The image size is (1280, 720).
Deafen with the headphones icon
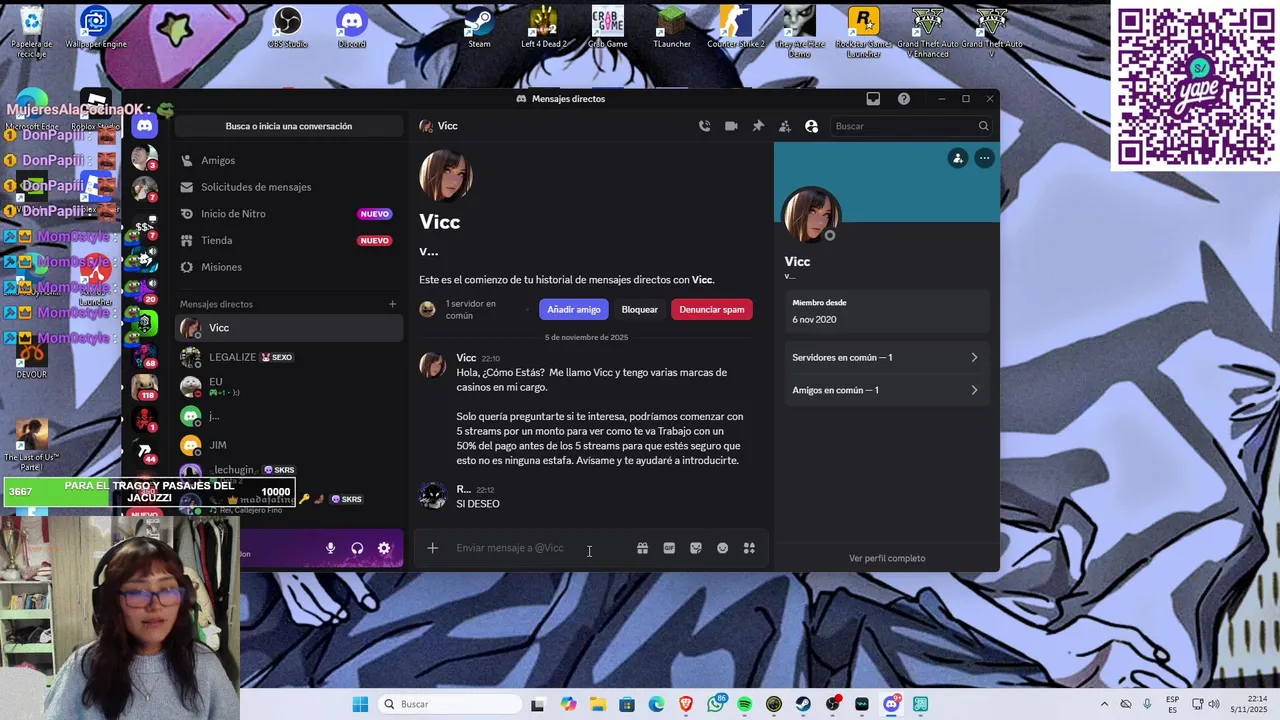point(357,548)
